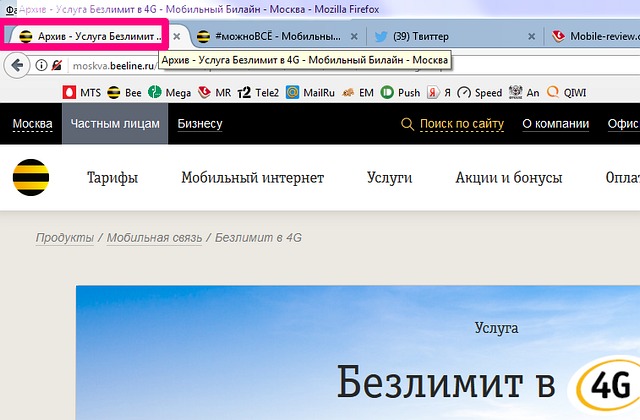Open Мобильный интернет menu item

[x=252, y=178]
